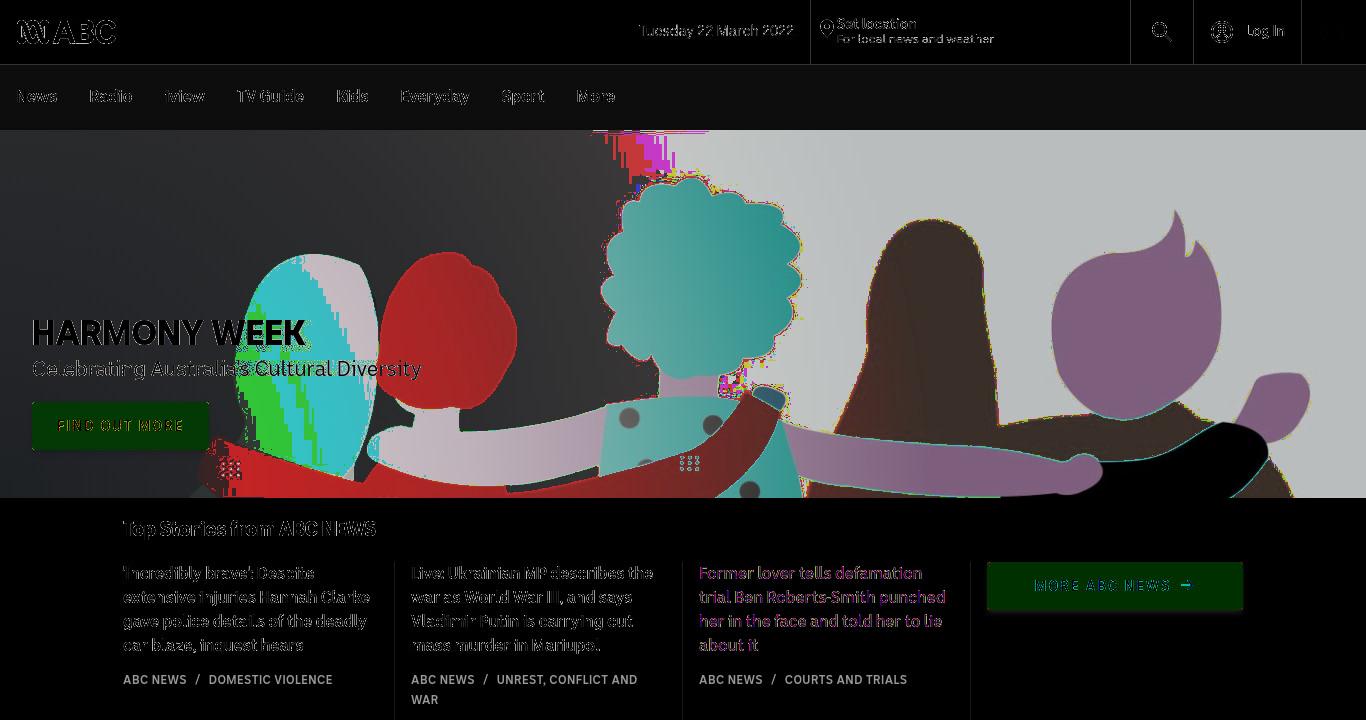The height and width of the screenshot is (720, 1366).
Task: Click the ABC logo in the header
Action: tap(67, 32)
